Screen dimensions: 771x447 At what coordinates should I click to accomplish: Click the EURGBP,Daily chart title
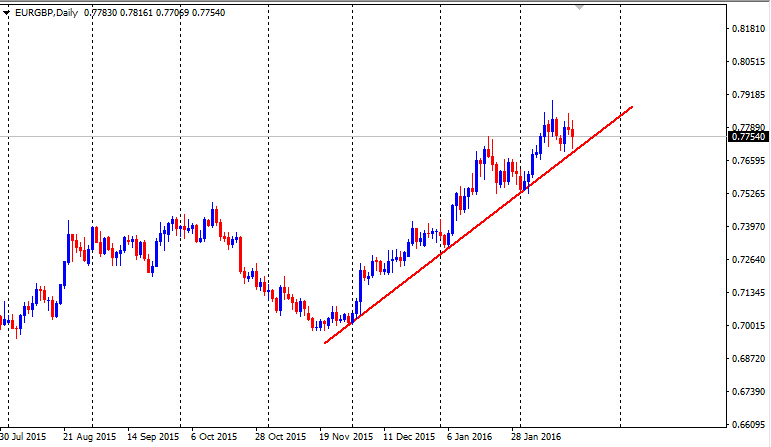47,13
